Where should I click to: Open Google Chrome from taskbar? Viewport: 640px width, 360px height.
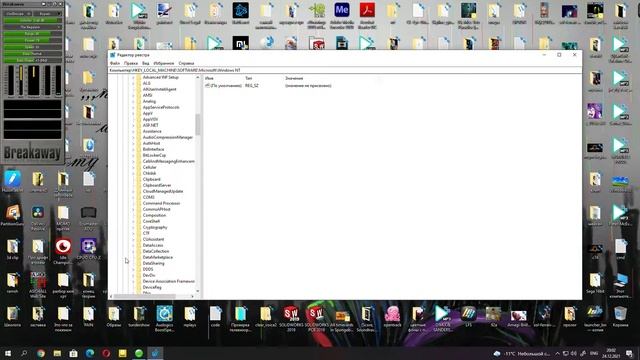tap(40, 353)
